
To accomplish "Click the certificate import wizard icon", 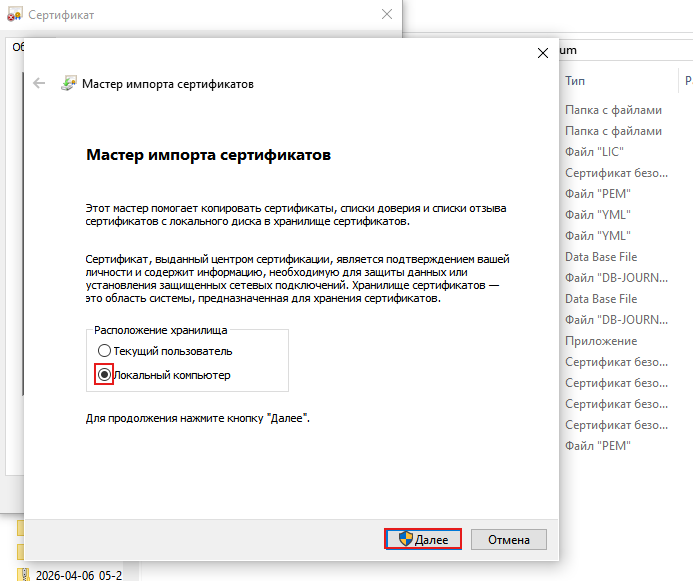I will pyautogui.click(x=69, y=83).
